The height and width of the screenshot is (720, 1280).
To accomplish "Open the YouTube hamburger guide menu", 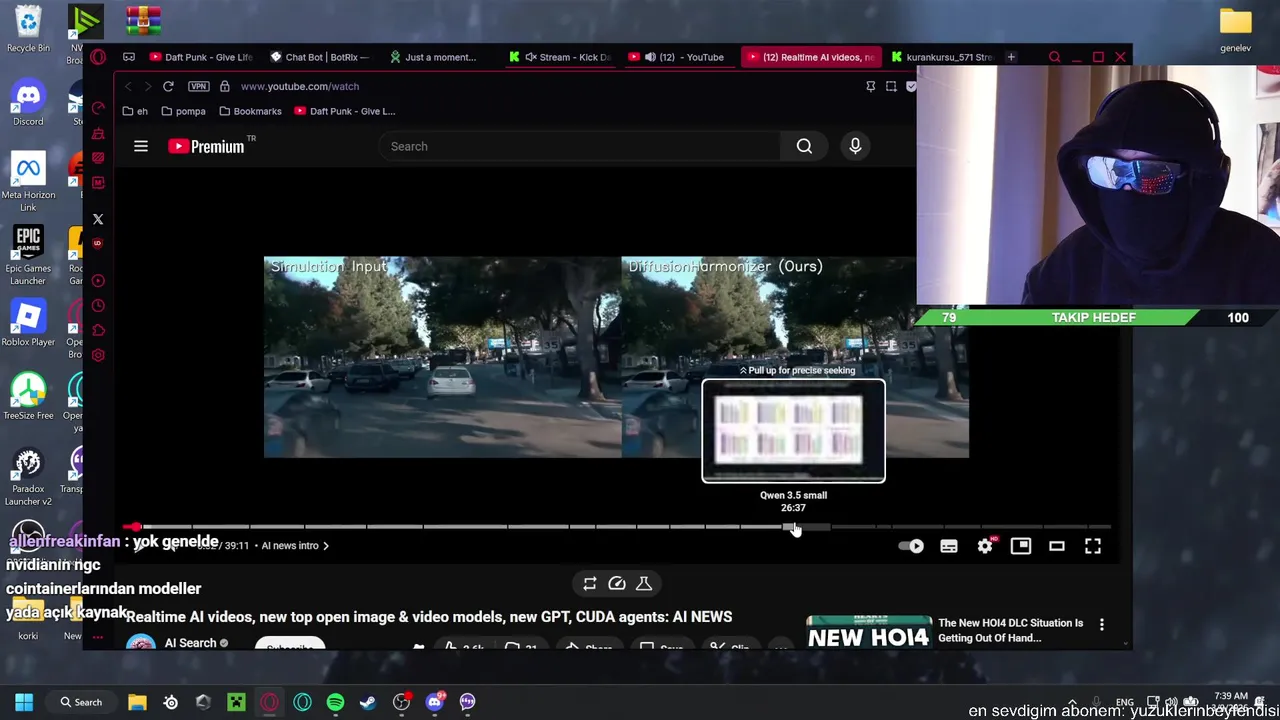I will point(141,146).
